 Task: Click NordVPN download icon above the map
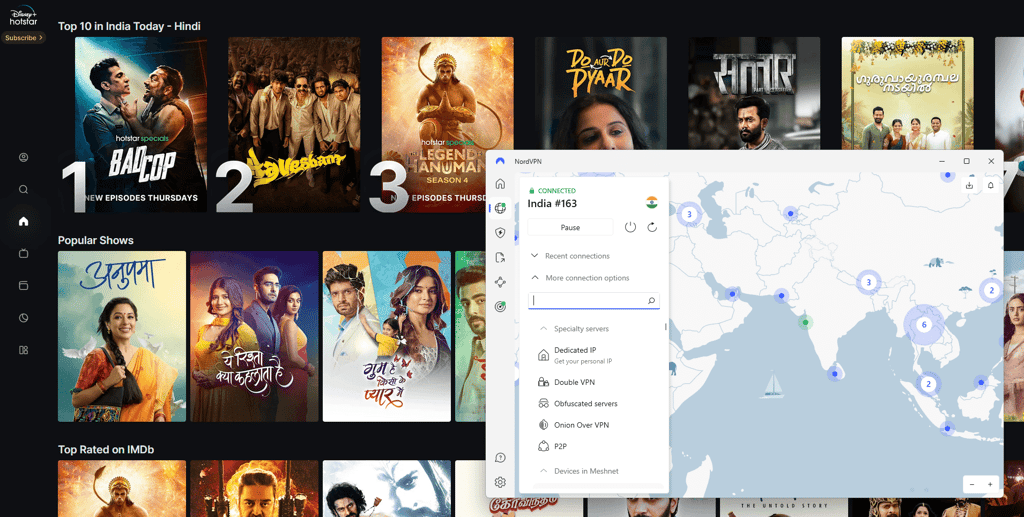click(x=969, y=185)
